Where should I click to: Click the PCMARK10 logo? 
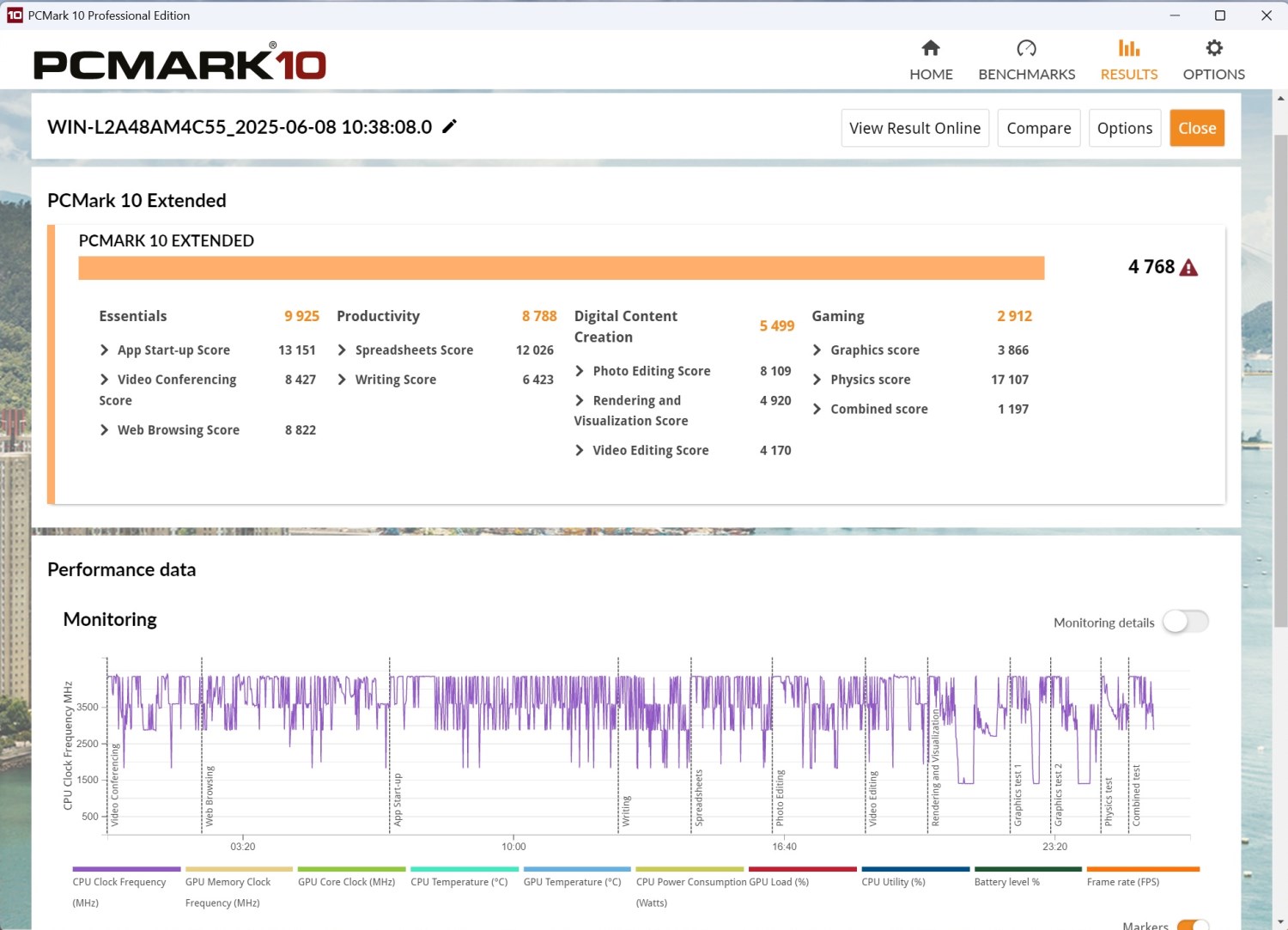[179, 62]
